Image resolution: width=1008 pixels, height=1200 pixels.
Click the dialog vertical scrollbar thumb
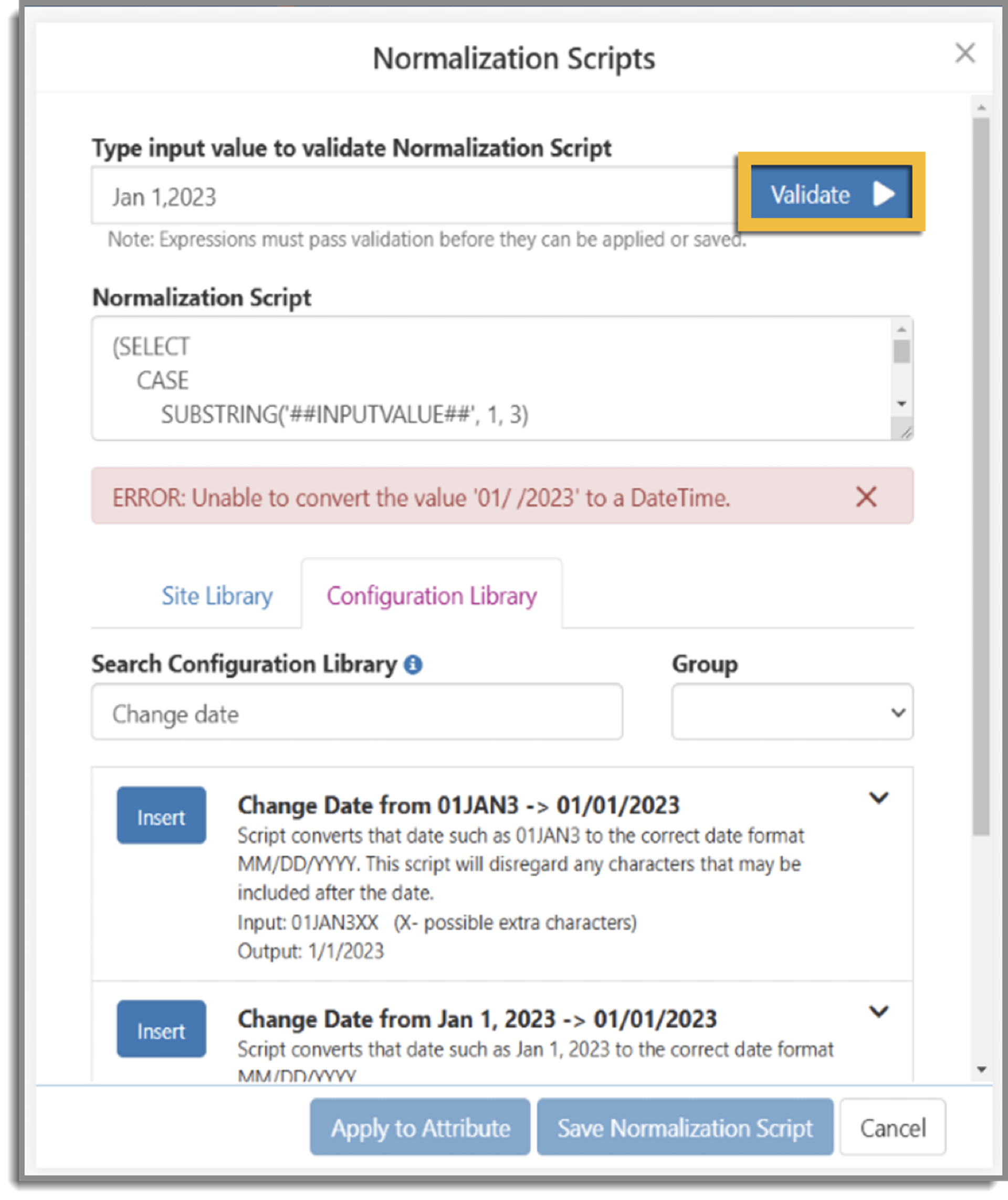coord(982,477)
